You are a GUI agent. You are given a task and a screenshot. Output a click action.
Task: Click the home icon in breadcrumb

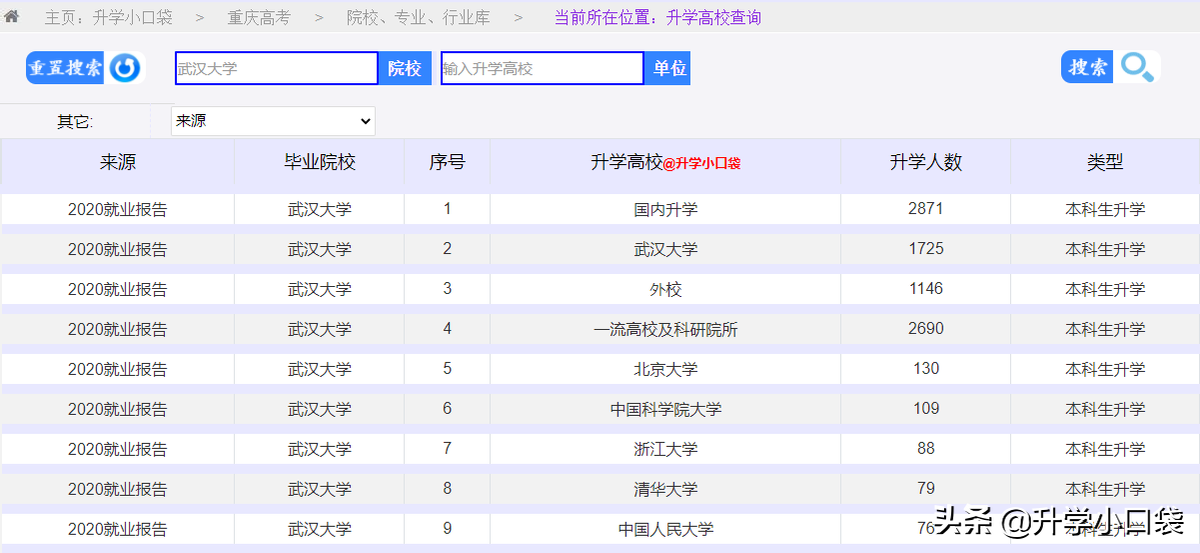coord(12,18)
